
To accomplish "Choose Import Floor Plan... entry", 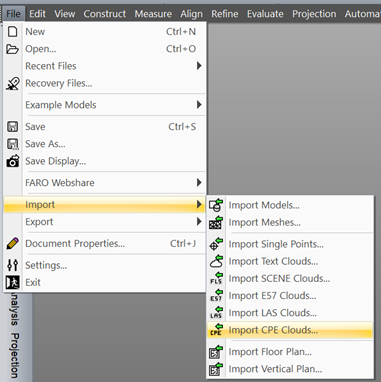I will point(290,352).
